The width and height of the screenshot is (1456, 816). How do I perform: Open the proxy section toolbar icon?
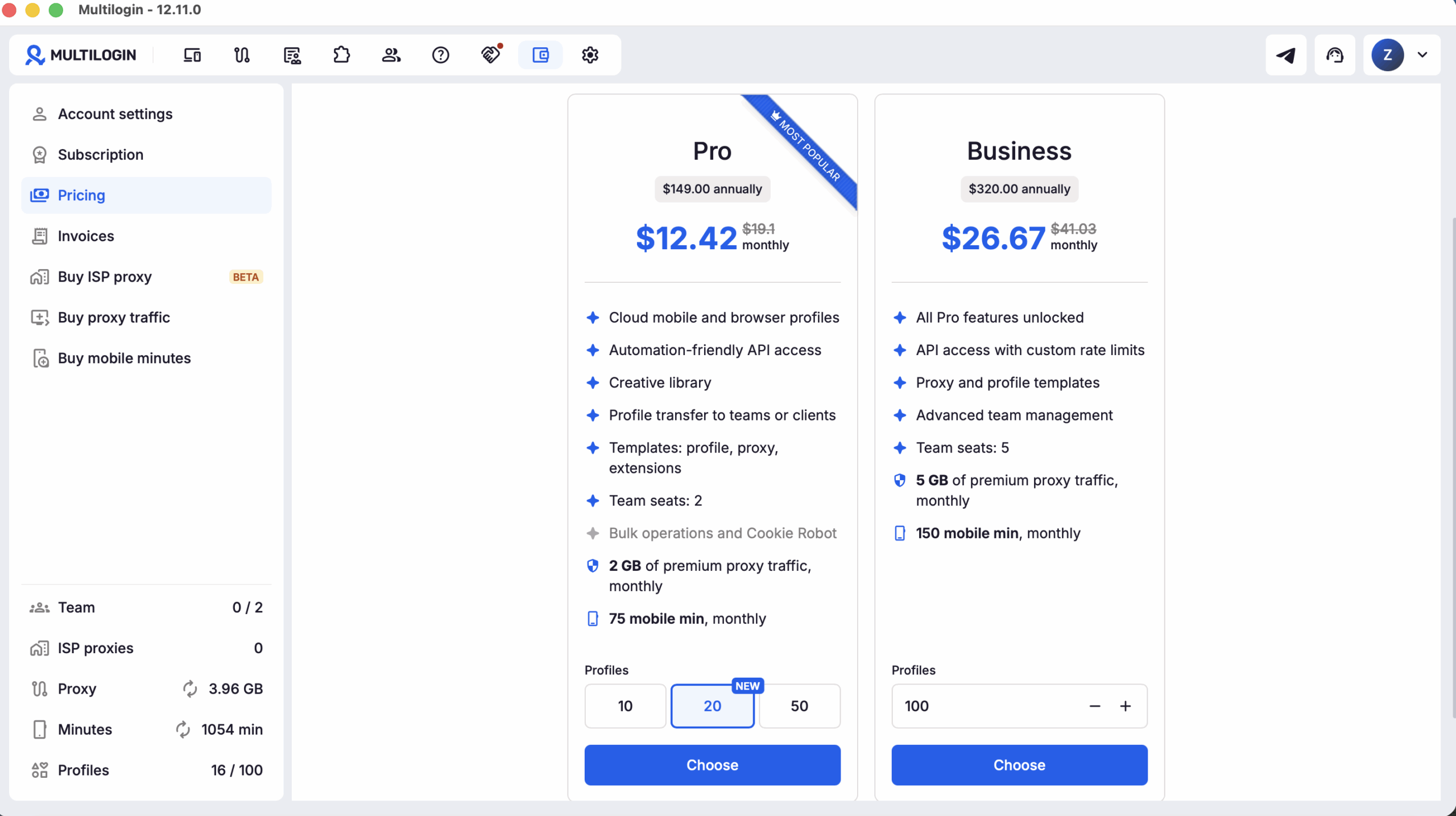242,55
